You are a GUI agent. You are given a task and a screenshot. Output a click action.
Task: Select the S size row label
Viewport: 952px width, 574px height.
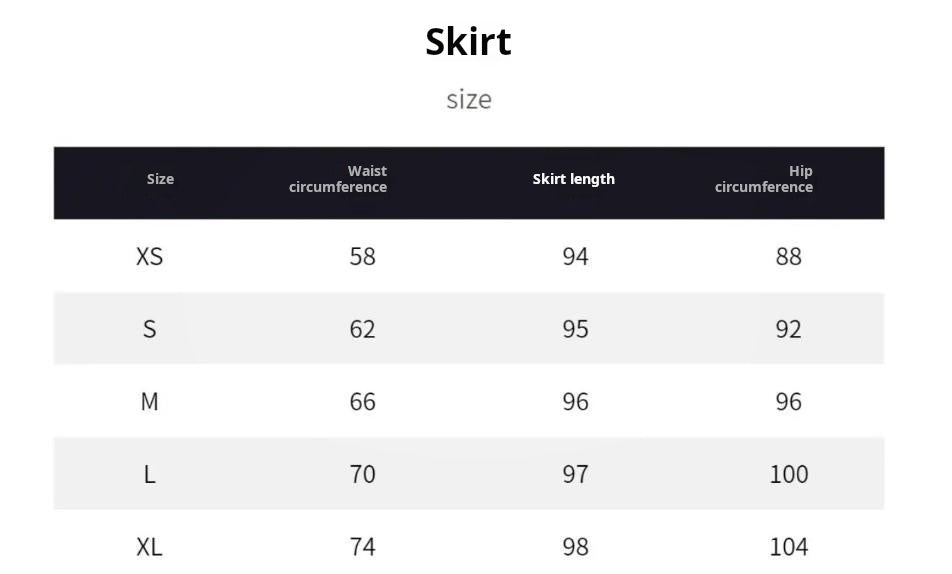pyautogui.click(x=149, y=329)
